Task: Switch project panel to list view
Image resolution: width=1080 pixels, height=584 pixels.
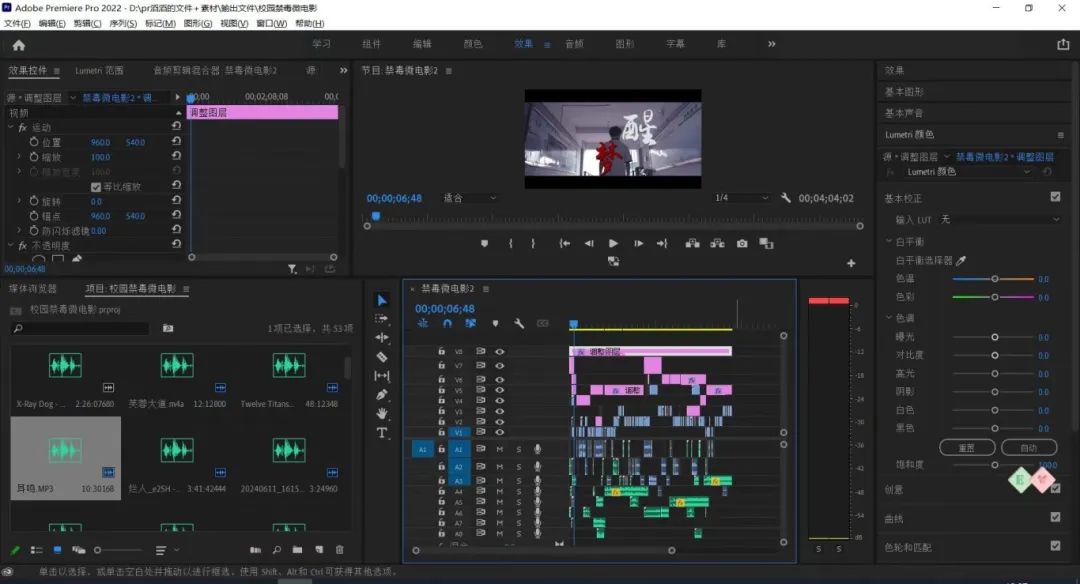Action: 37,550
